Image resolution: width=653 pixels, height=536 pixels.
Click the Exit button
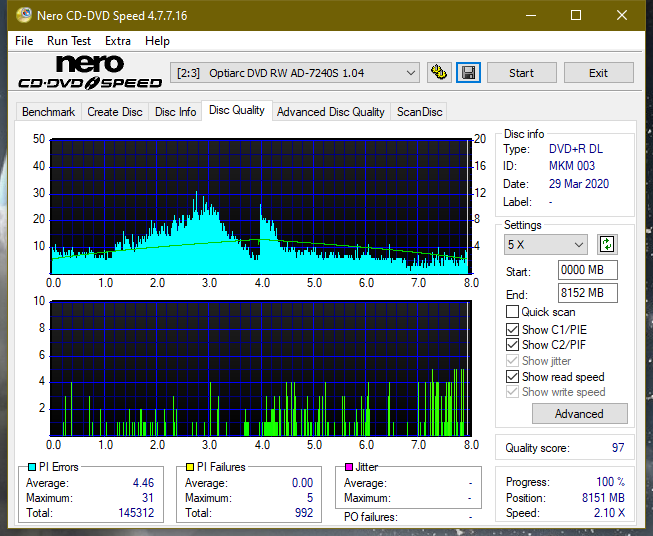tap(598, 73)
